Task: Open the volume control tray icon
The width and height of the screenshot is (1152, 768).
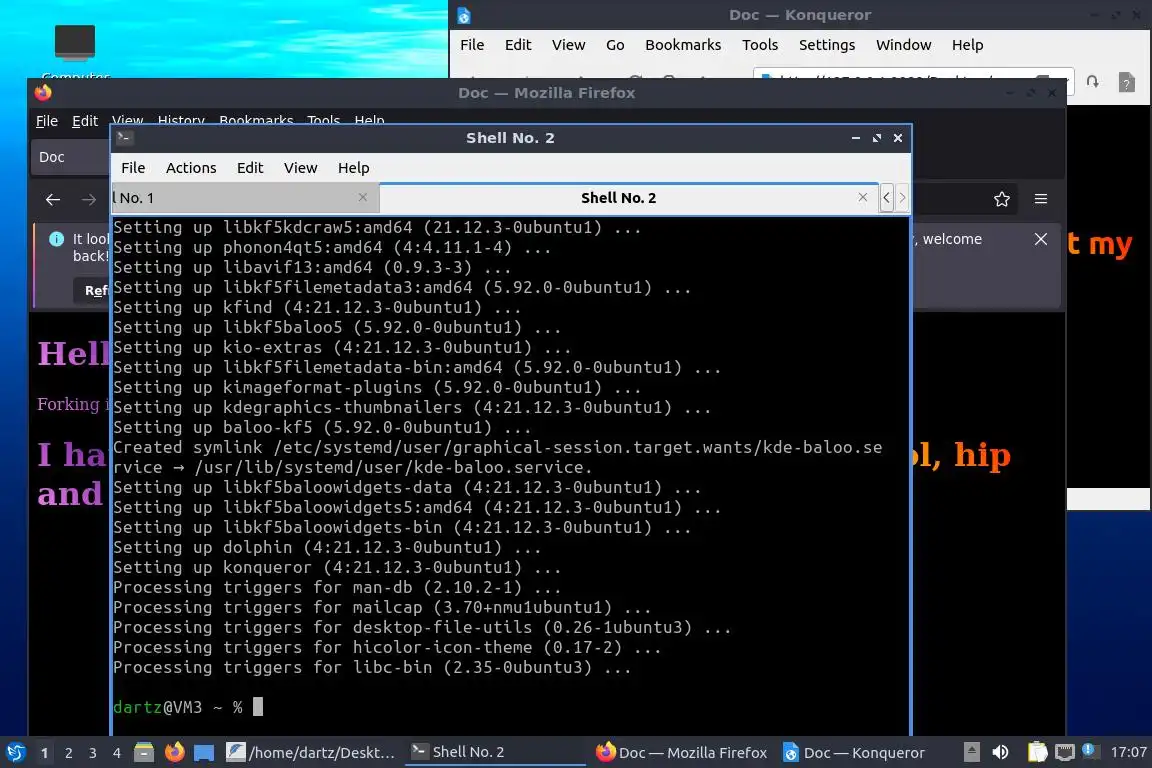Action: [x=1000, y=753]
